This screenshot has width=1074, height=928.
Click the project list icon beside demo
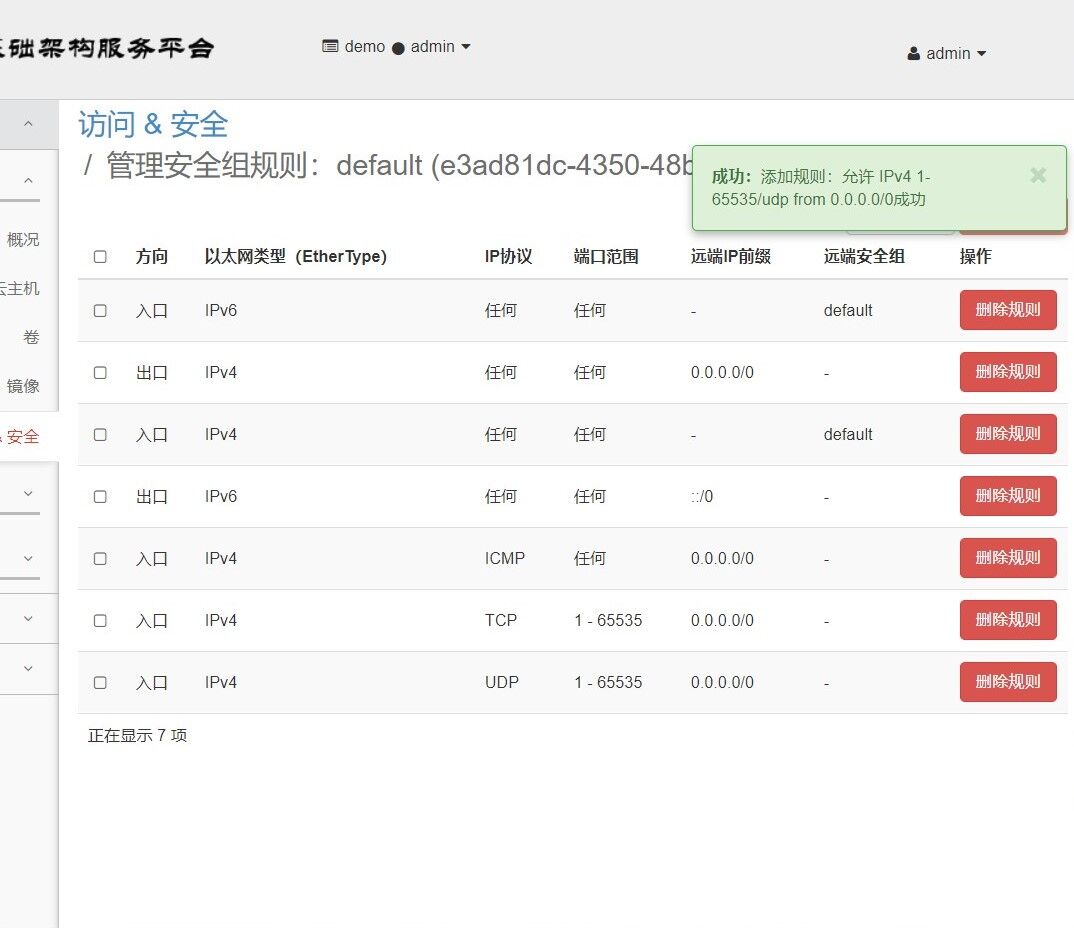tap(330, 47)
